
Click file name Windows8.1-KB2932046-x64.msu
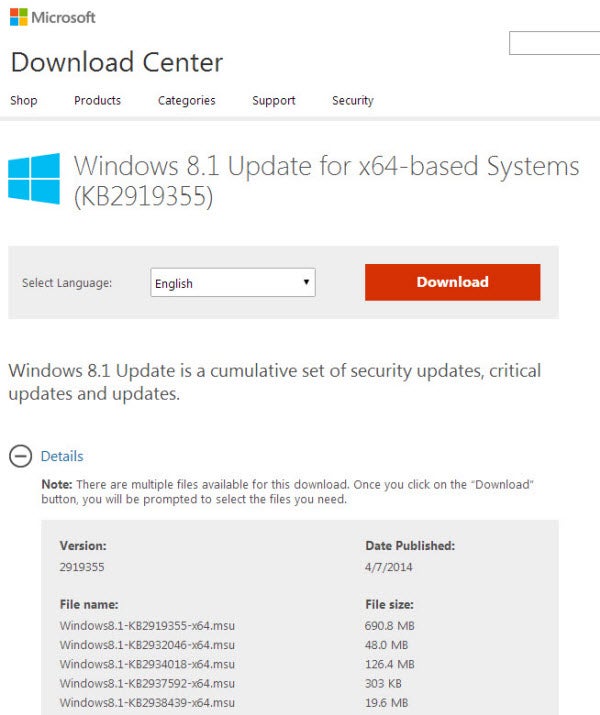coord(147,645)
